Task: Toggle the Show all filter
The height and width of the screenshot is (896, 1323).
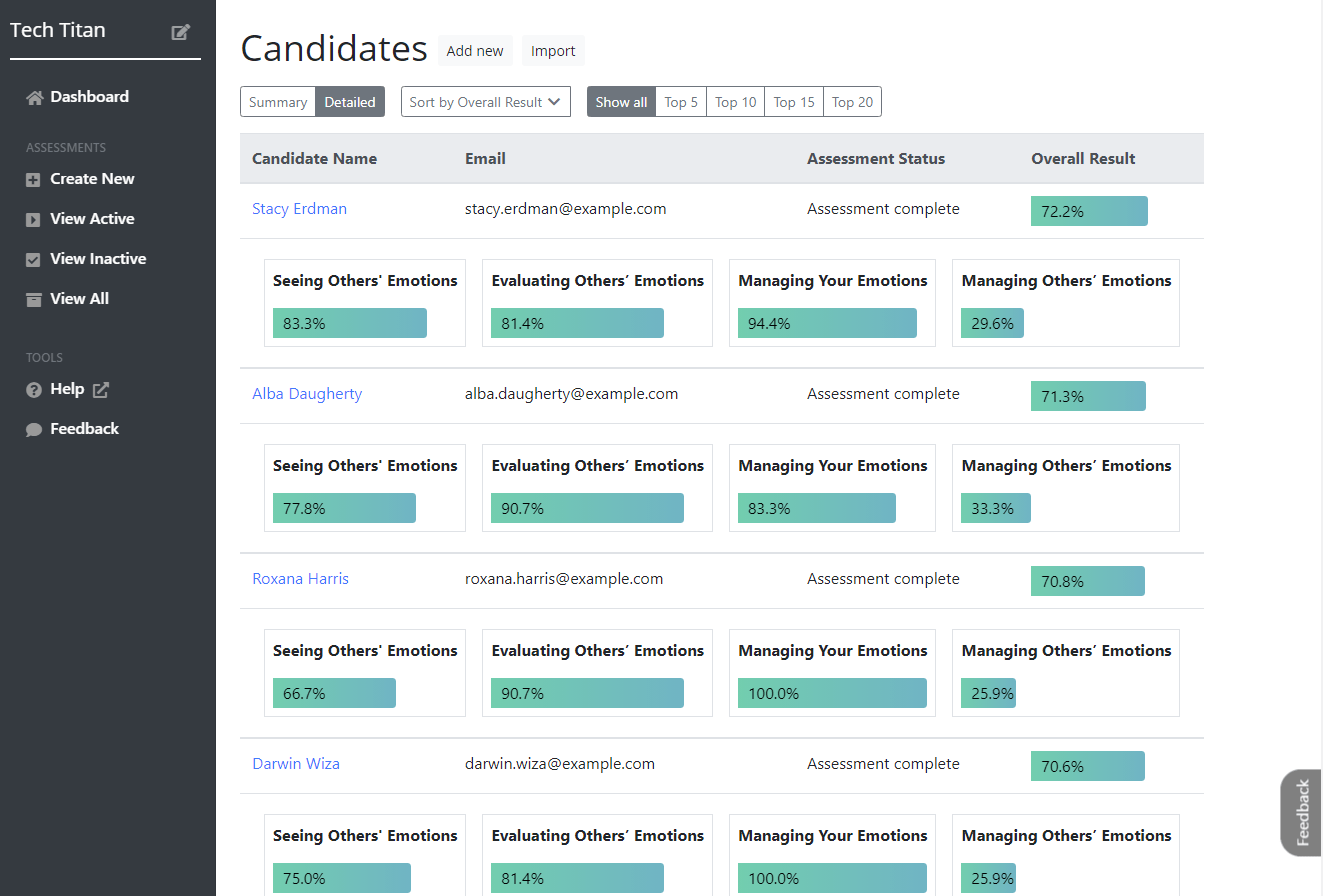Action: (x=620, y=101)
